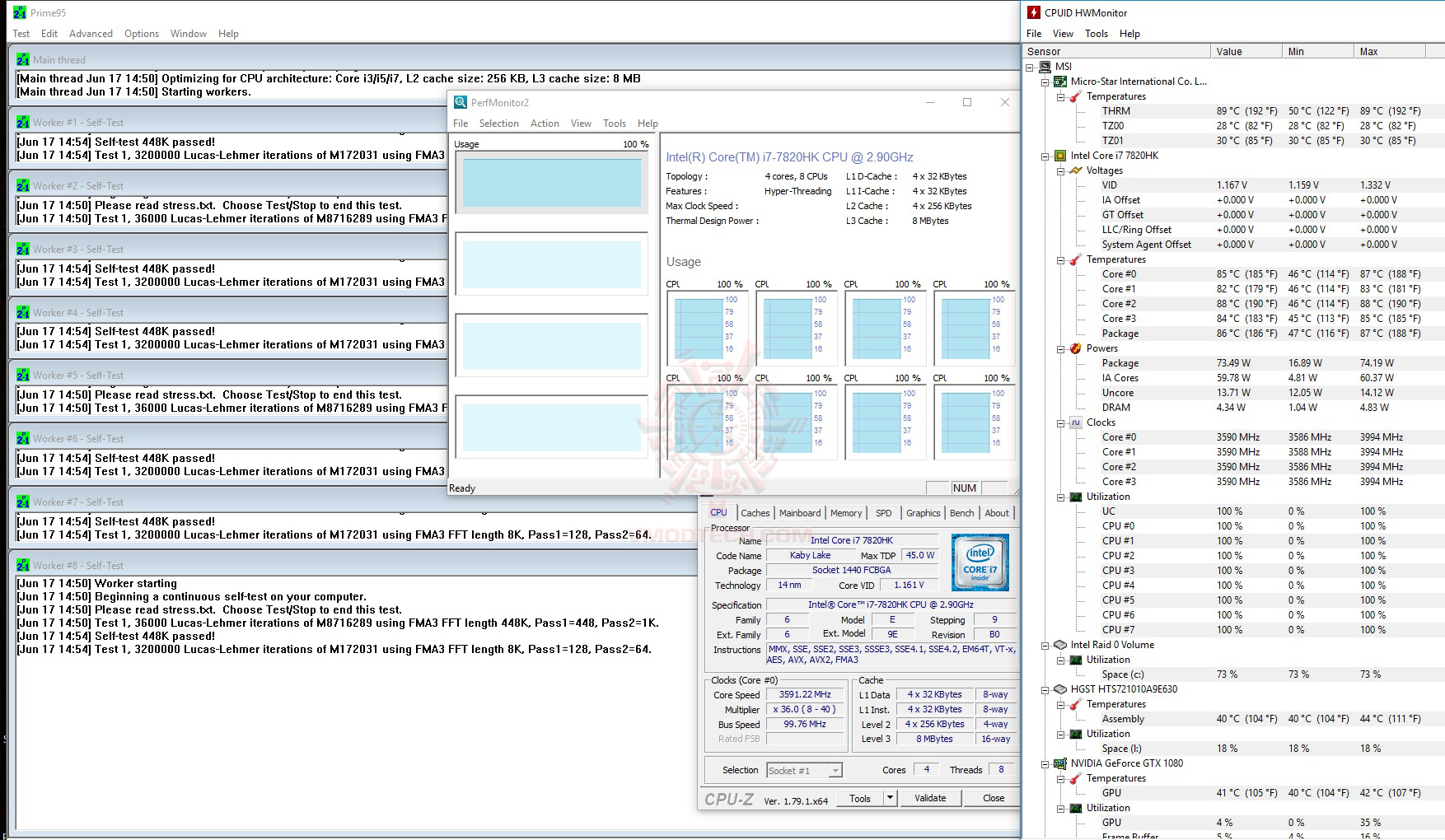This screenshot has height=840, width=1445.
Task: Click the Validate button in CPU-Z
Action: point(930,797)
